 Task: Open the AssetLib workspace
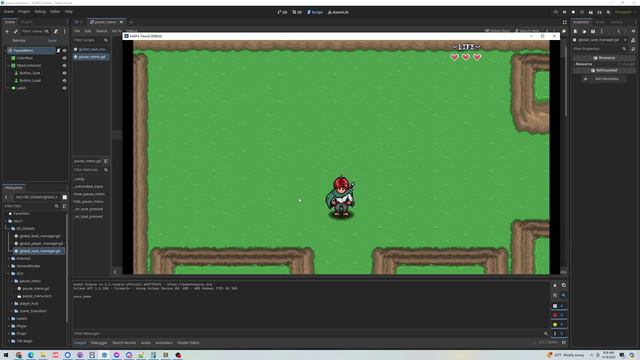click(x=338, y=12)
